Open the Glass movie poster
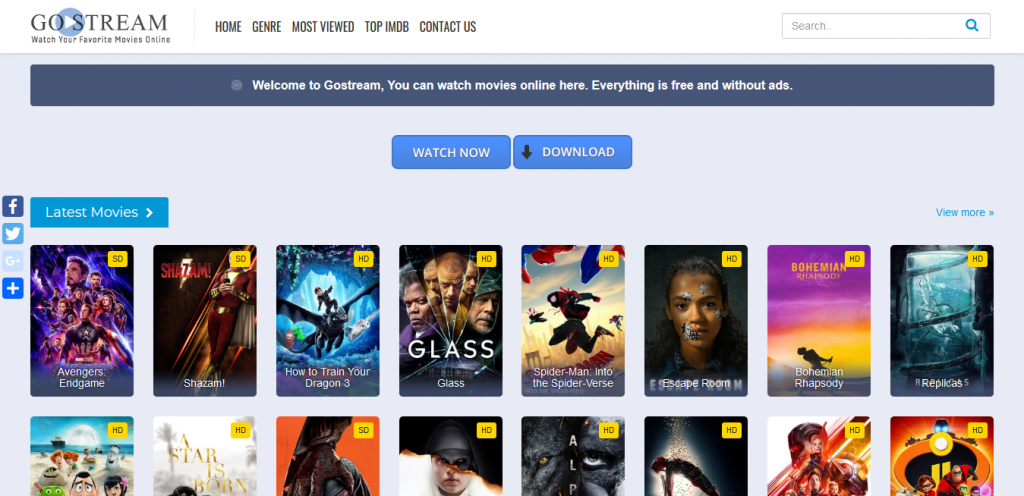Screen dimensions: 1024x496 coord(451,320)
